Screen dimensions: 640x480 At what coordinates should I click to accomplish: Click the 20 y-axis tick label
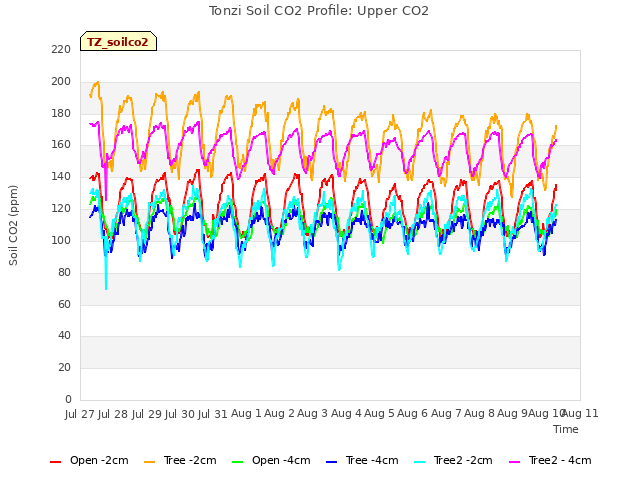pos(64,368)
